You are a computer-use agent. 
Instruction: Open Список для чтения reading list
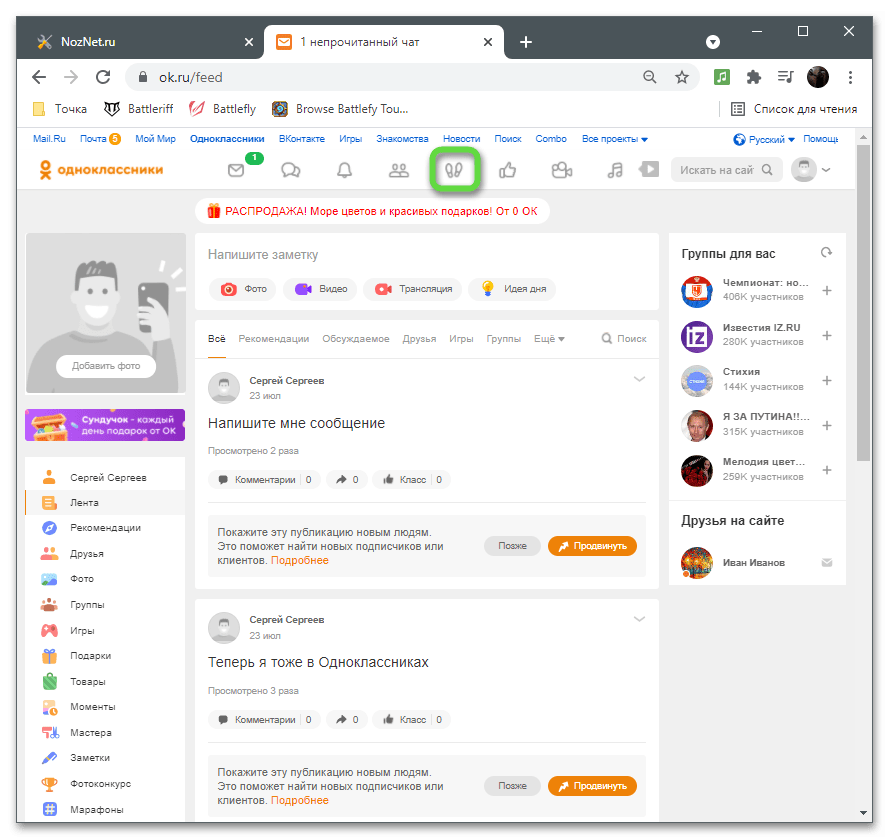coord(794,109)
